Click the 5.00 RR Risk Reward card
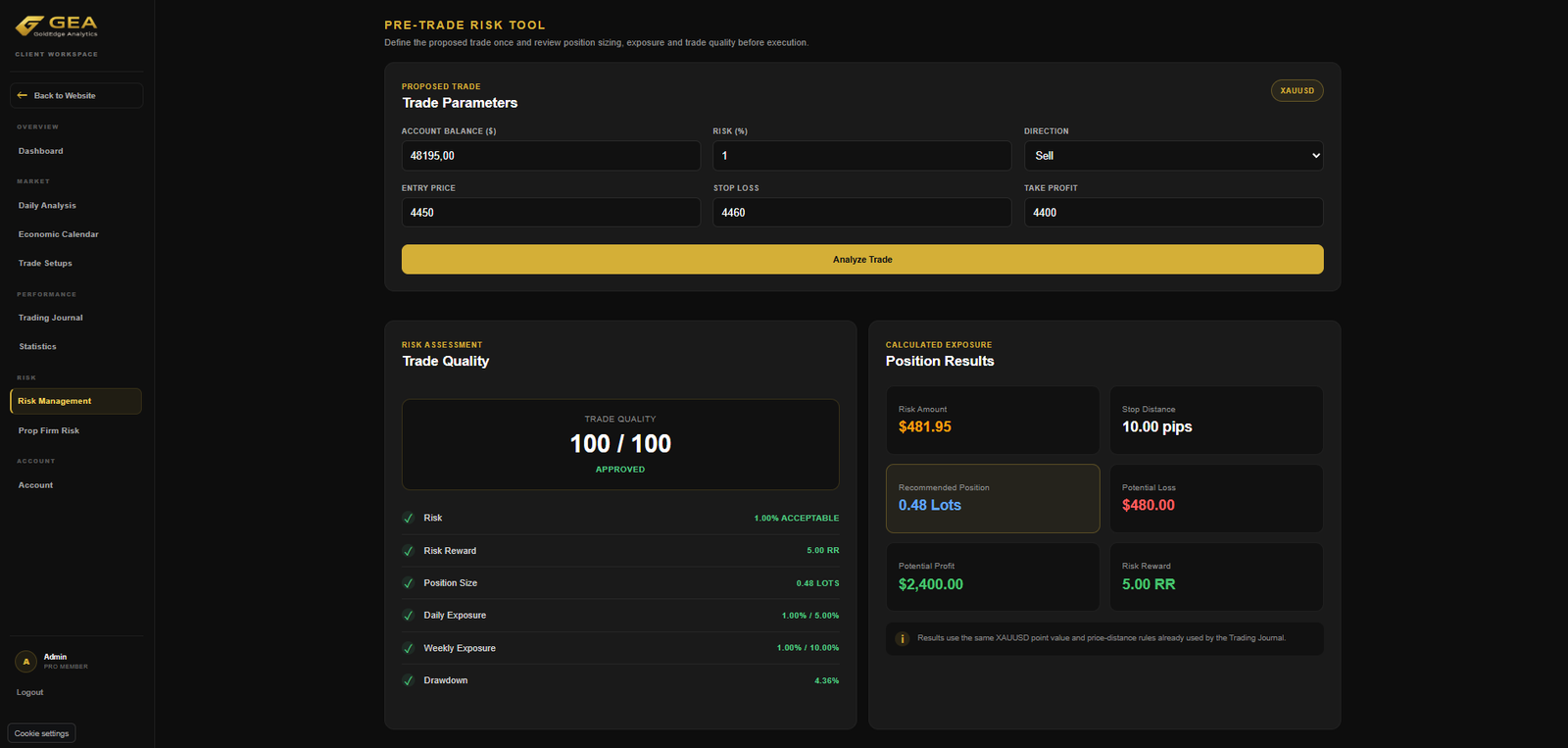 pos(1216,577)
